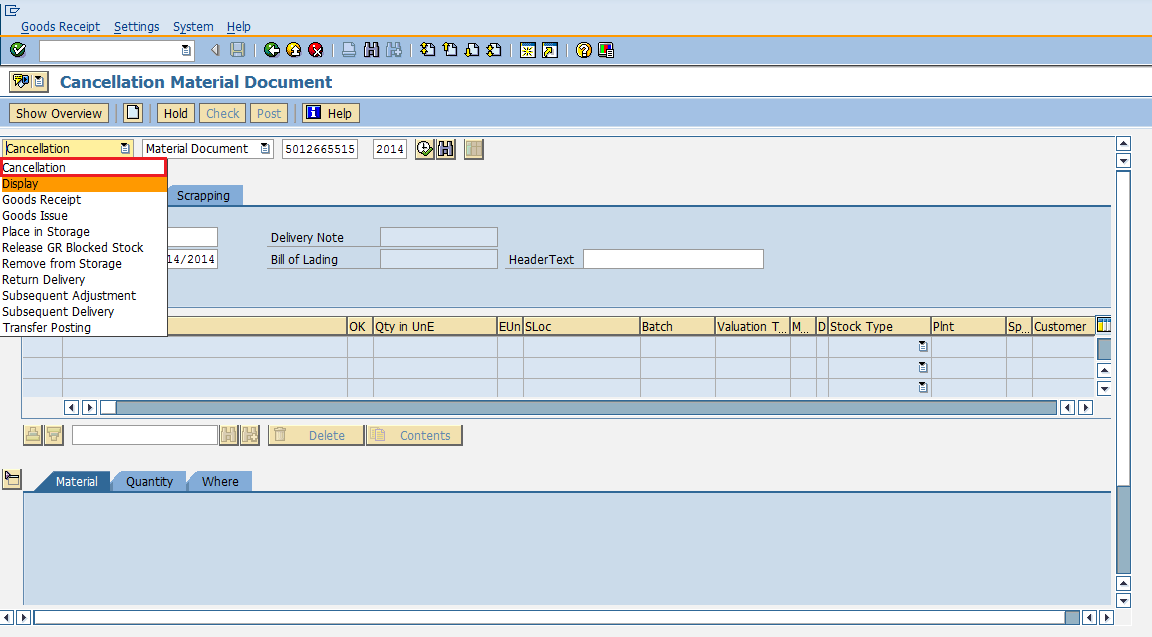Click the Delivery Note input field
The image size is (1152, 637).
tap(439, 237)
